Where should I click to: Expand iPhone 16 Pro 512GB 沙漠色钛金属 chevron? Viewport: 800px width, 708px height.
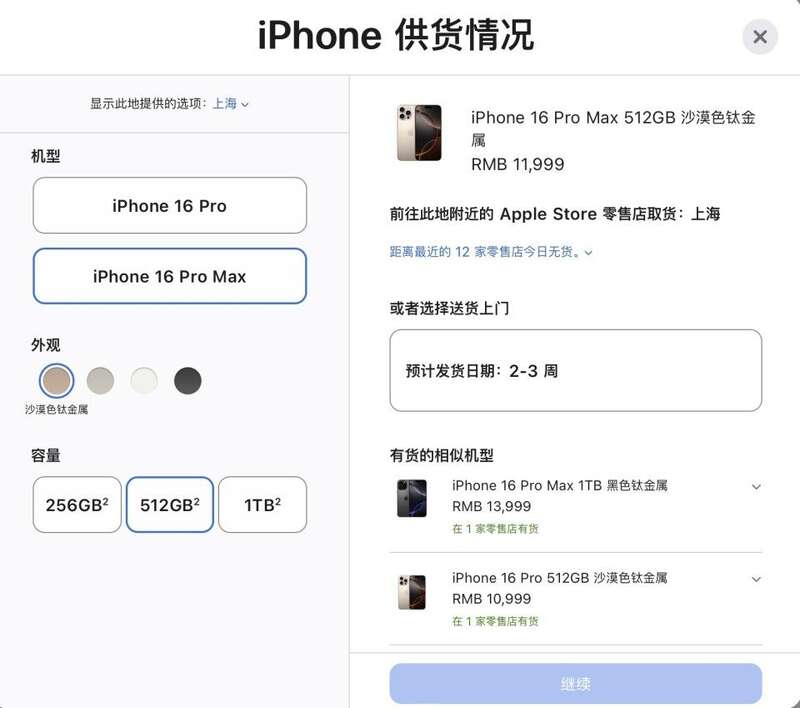(x=756, y=579)
